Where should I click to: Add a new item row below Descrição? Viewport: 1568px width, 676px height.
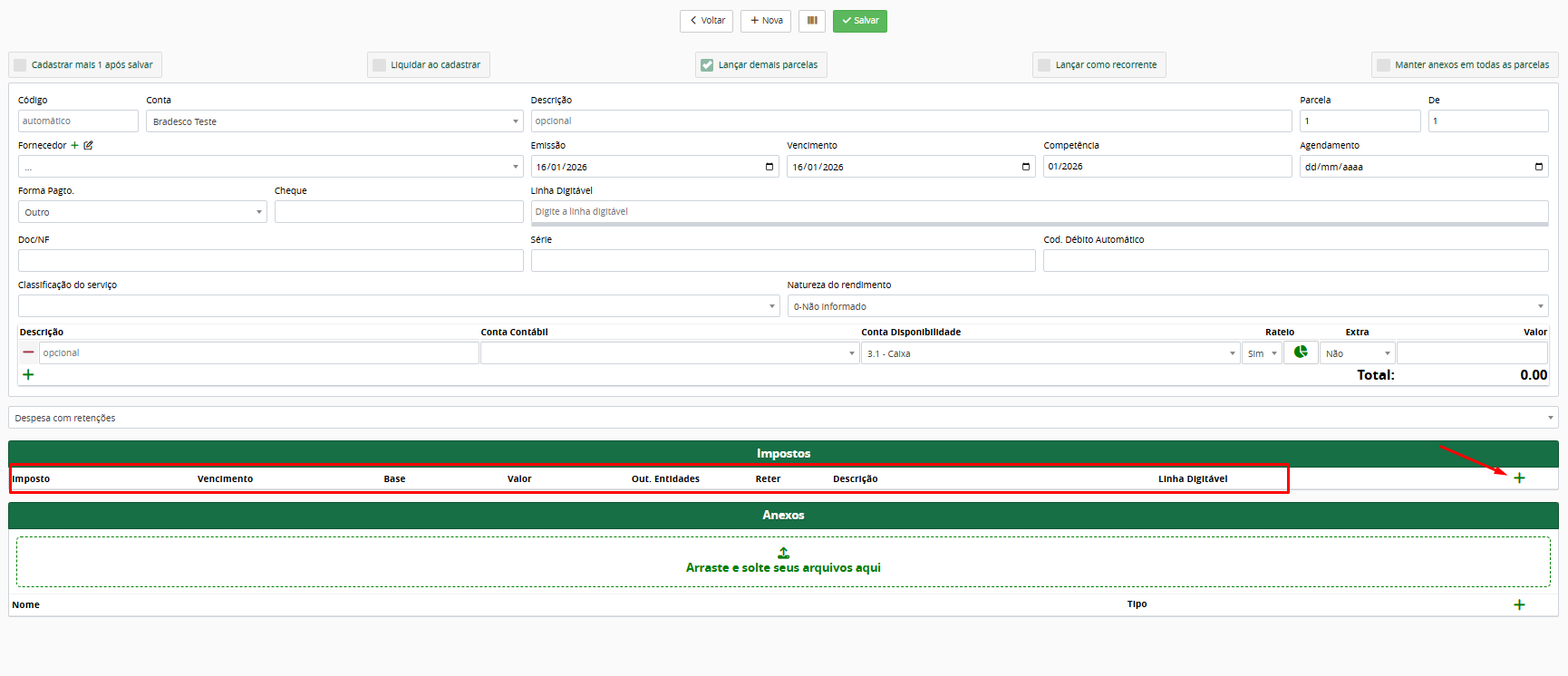pos(28,374)
